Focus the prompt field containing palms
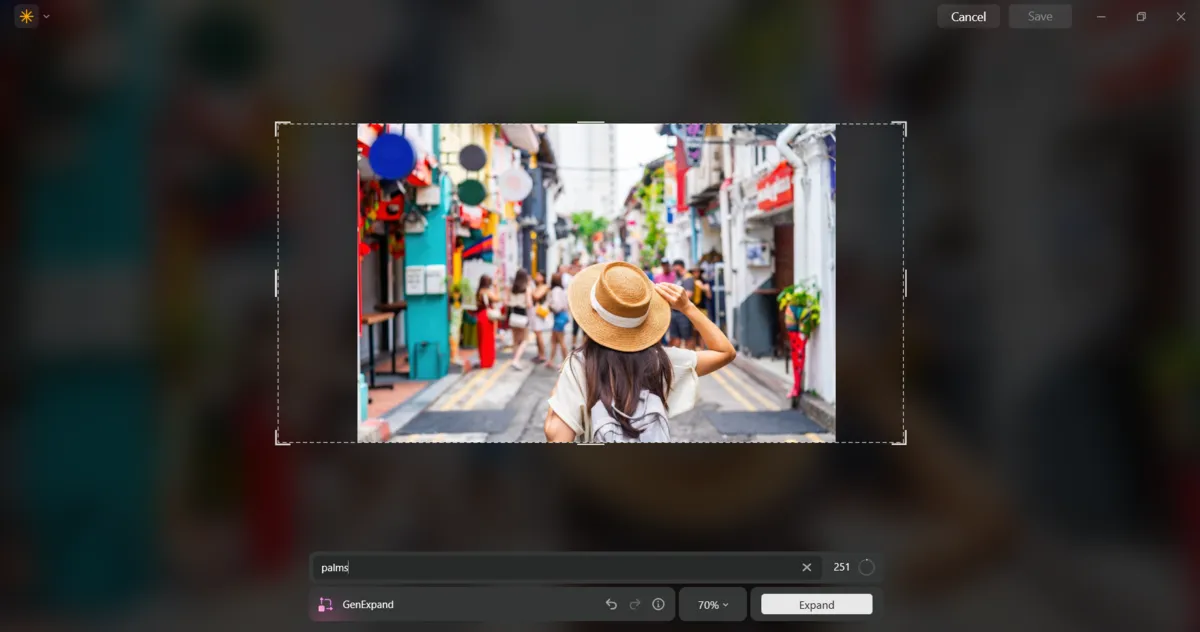 point(560,567)
